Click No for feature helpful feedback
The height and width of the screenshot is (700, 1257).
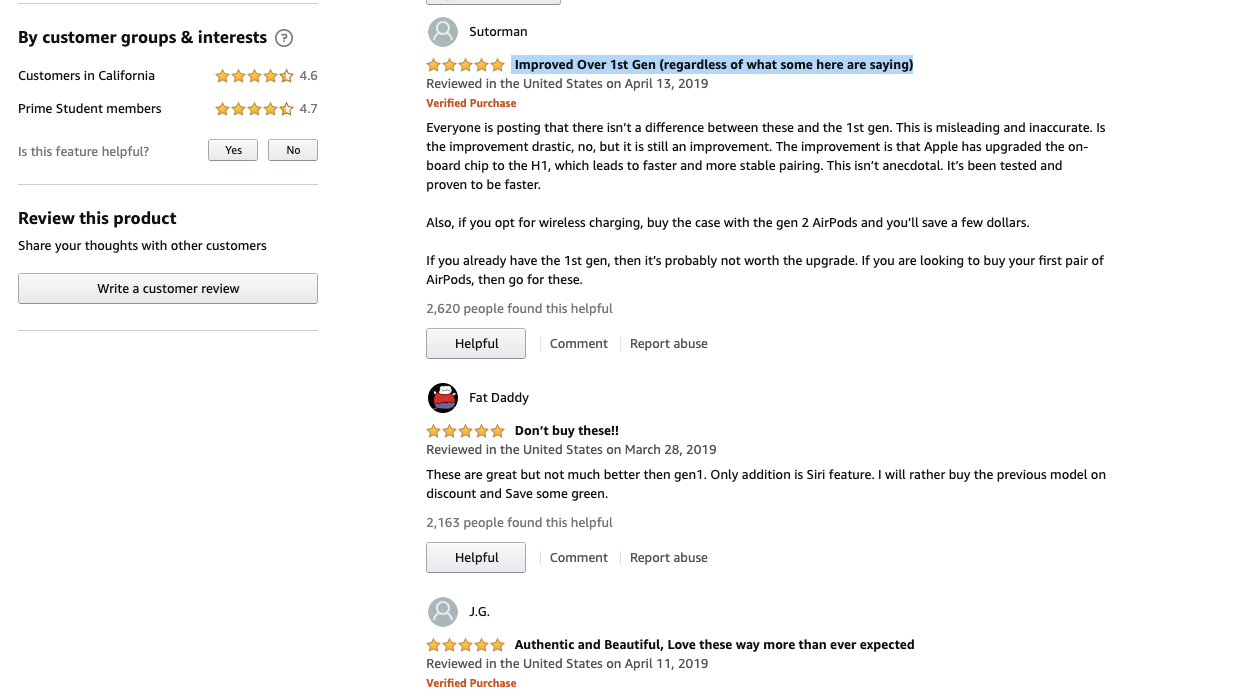(x=292, y=149)
